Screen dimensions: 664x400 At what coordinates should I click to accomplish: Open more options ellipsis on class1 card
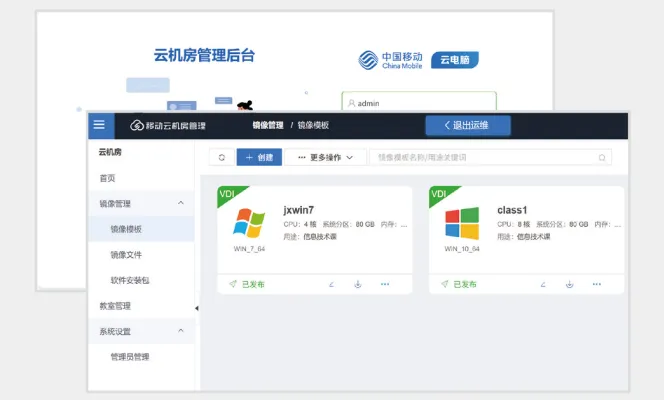597,284
